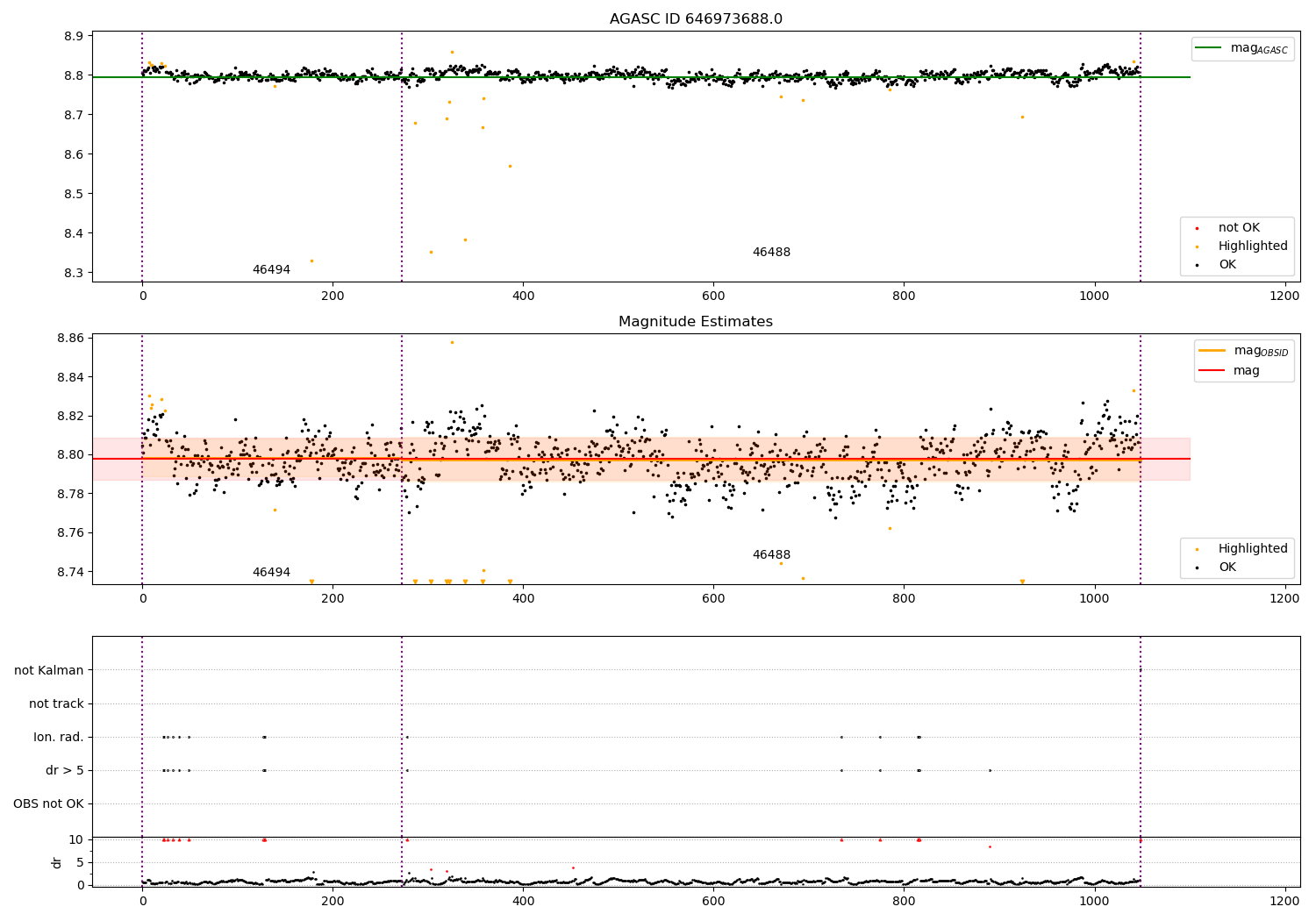Select the mag AGASC legend entry
This screenshot has width=1316, height=921.
point(1241,48)
